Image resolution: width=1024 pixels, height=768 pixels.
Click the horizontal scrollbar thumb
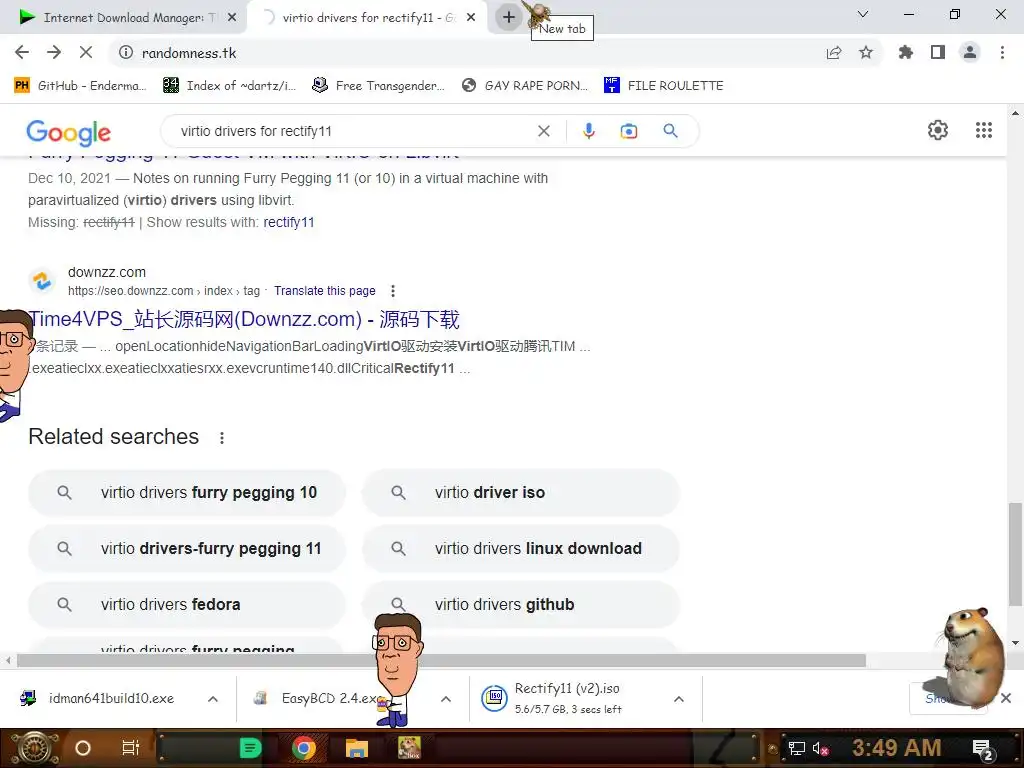click(441, 661)
